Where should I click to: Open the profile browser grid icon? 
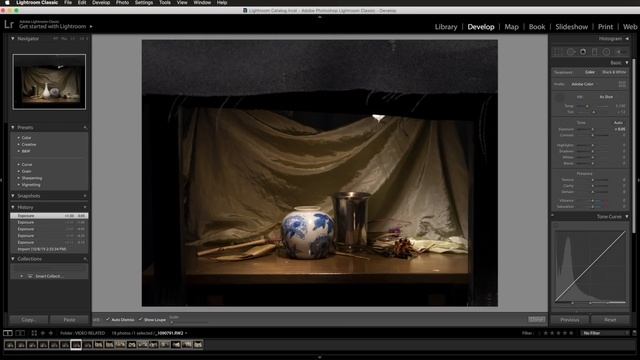[x=622, y=84]
